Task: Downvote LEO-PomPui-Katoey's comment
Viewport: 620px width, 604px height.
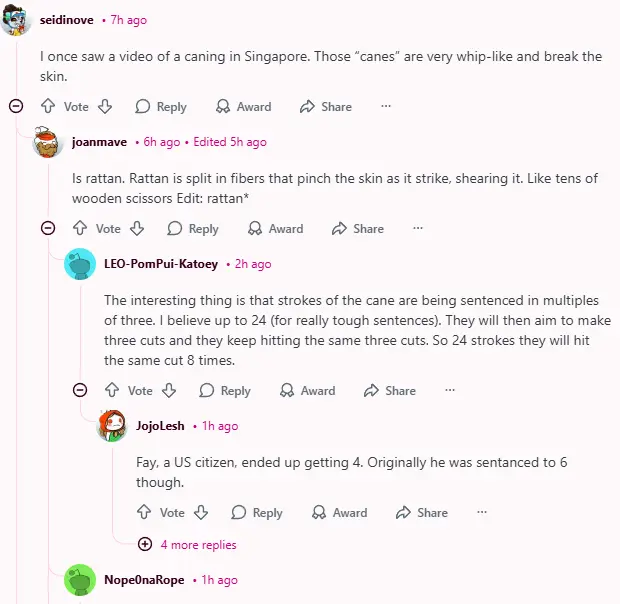Action: pyautogui.click(x=169, y=391)
